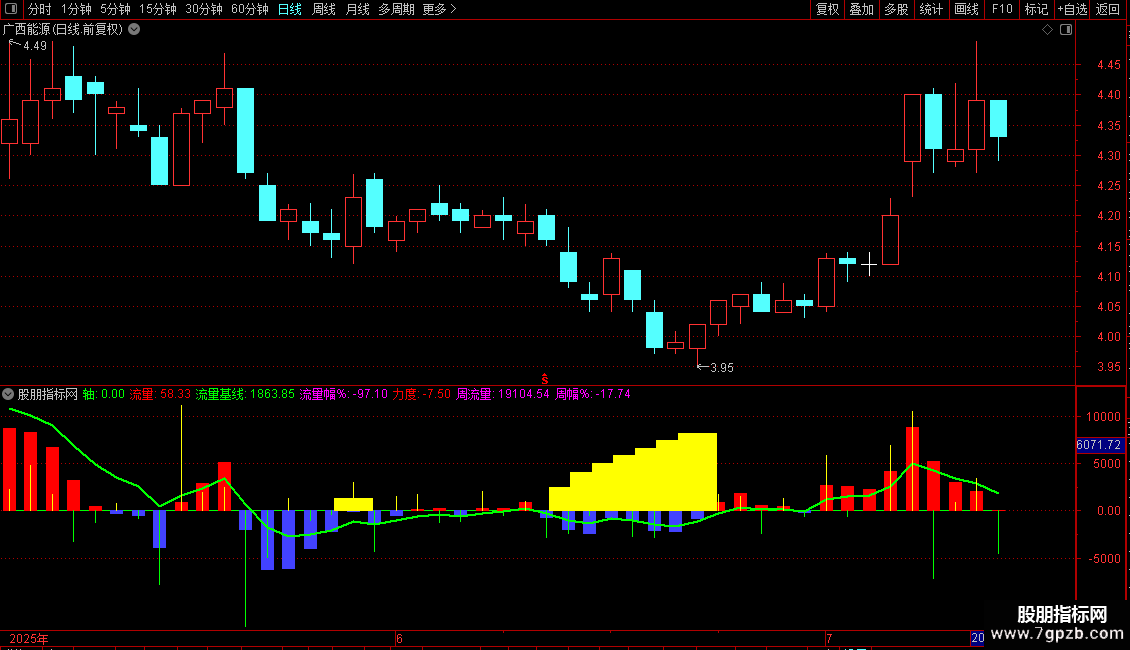Click the 3.95 low price label
1130x650 pixels.
[721, 368]
